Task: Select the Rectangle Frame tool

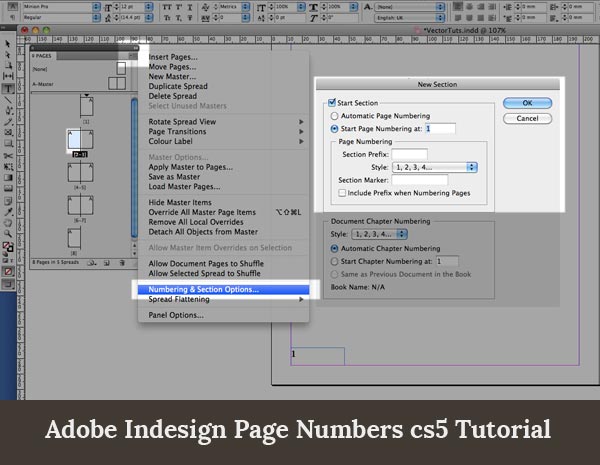Action: click(8, 133)
